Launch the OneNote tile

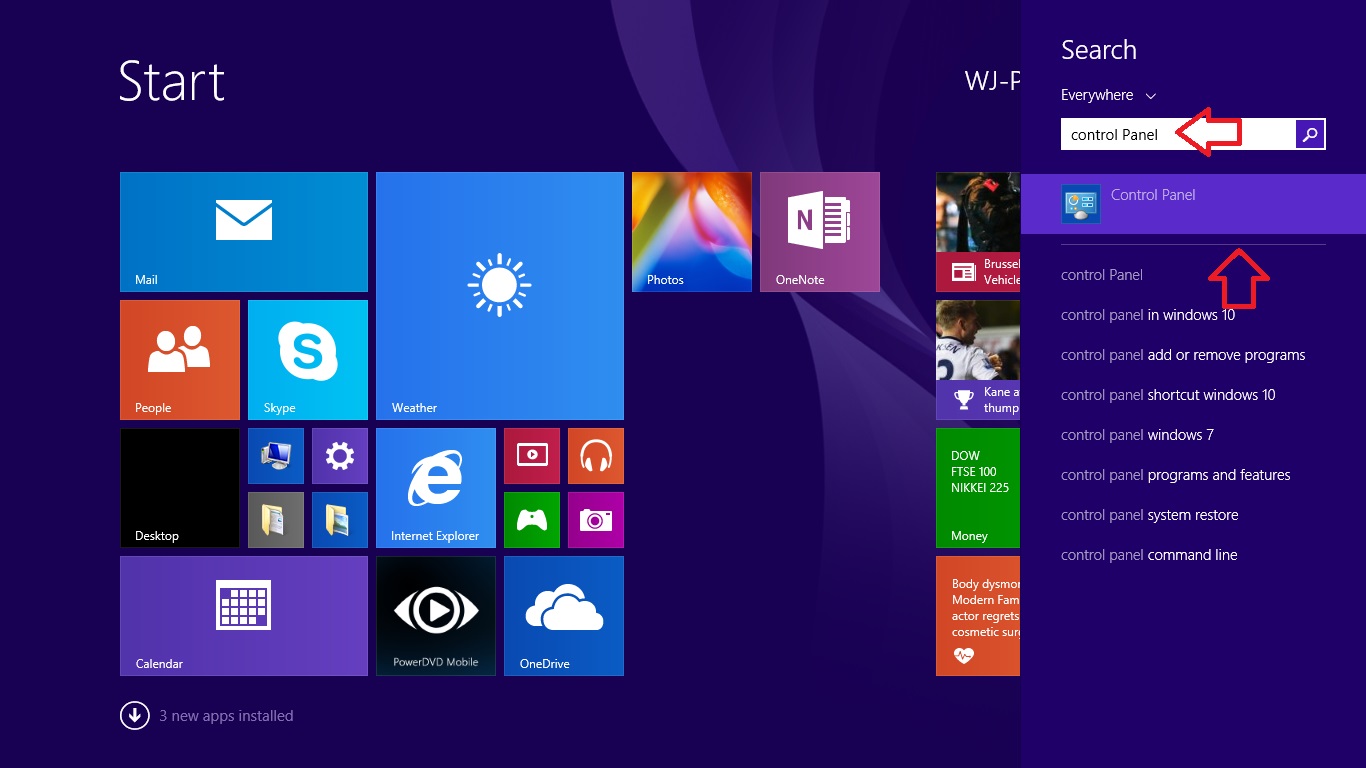820,232
